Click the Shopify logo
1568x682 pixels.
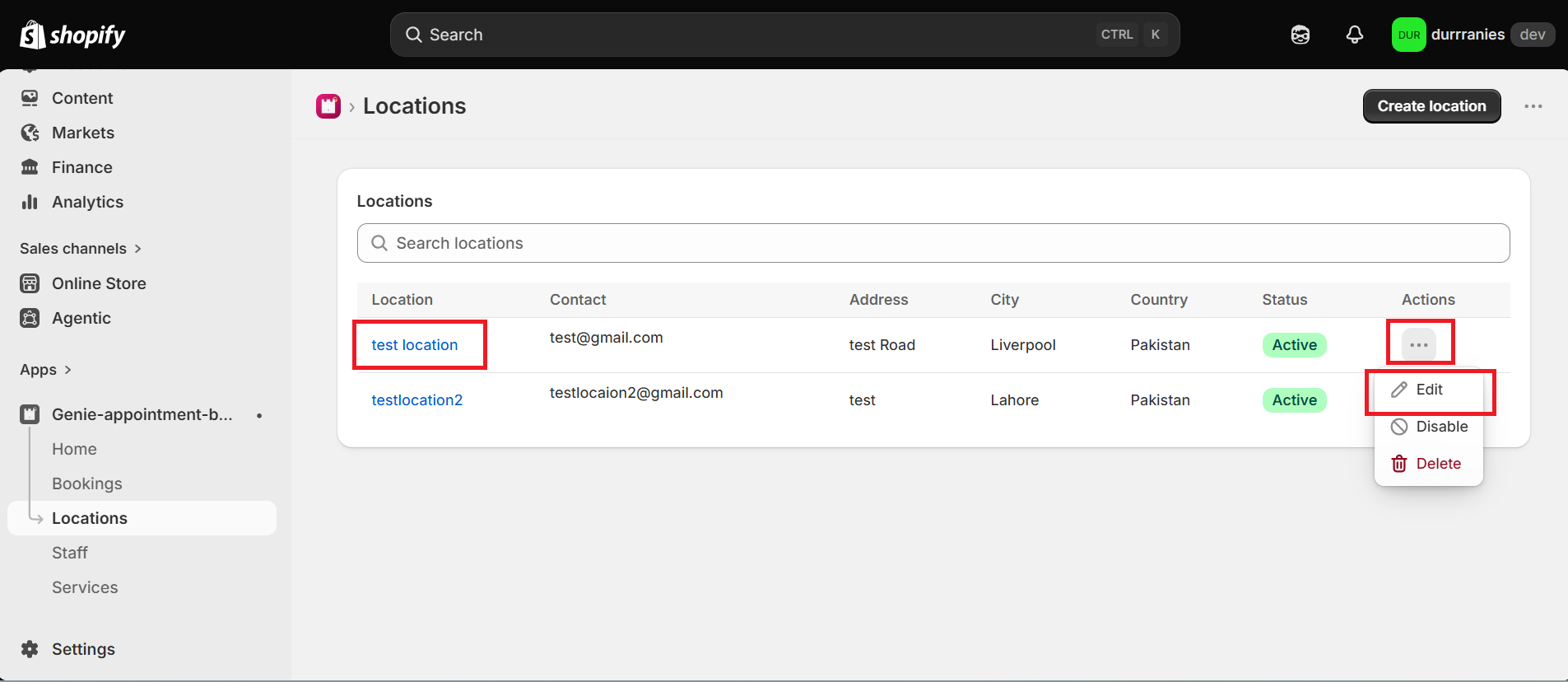coord(72,35)
